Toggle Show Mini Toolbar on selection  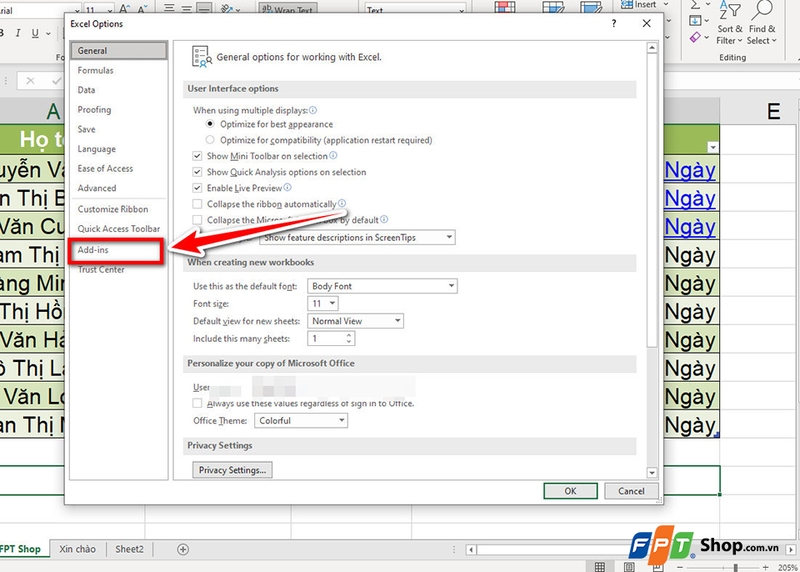pyautogui.click(x=197, y=156)
